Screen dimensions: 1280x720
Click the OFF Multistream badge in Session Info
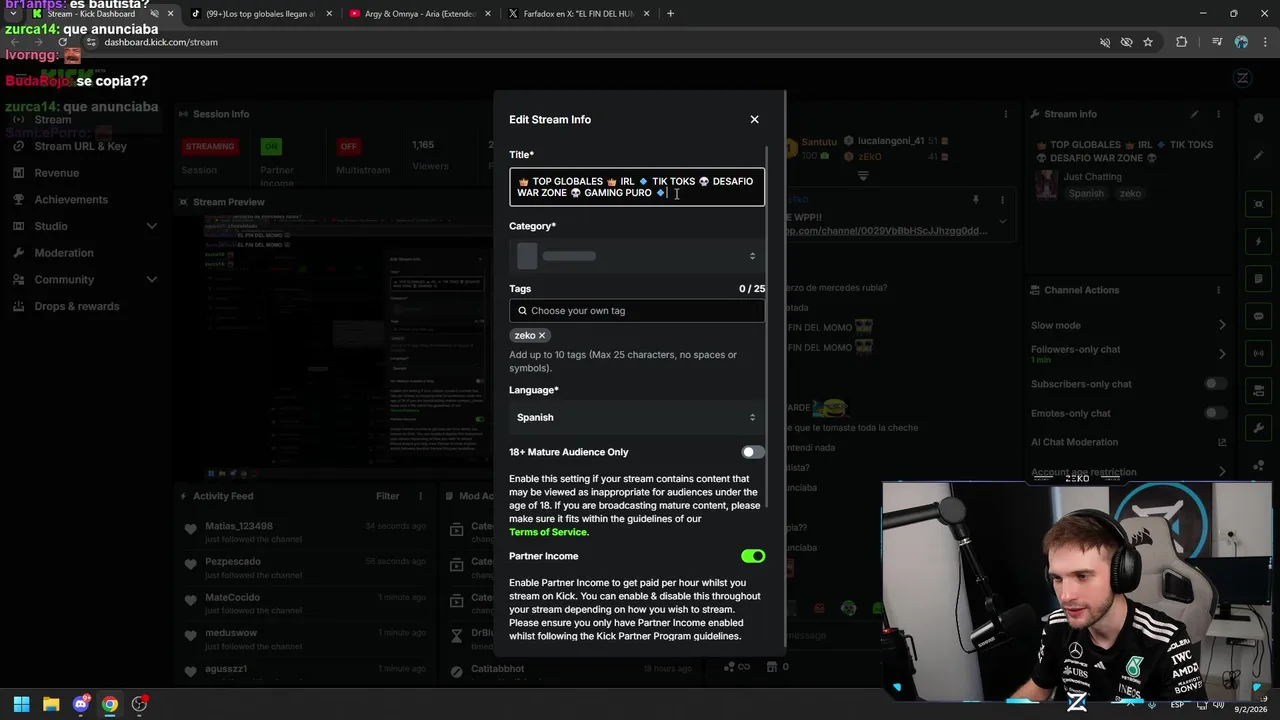coord(348,146)
